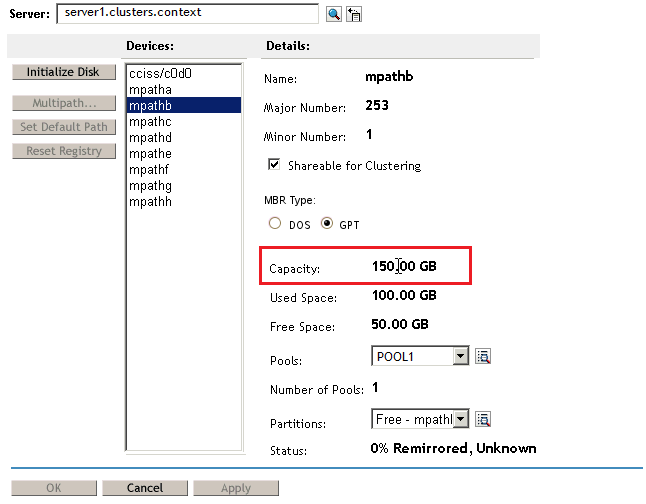Viewport: 646px width, 504px height.
Task: Select device mpathf in the list
Action: coord(184,170)
